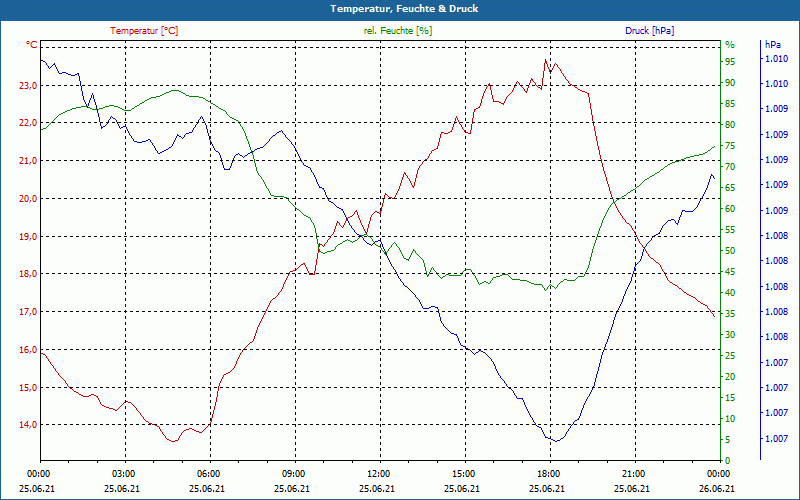Click the '10' humidity axis tick
This screenshot has width=800, height=500.
click(730, 418)
